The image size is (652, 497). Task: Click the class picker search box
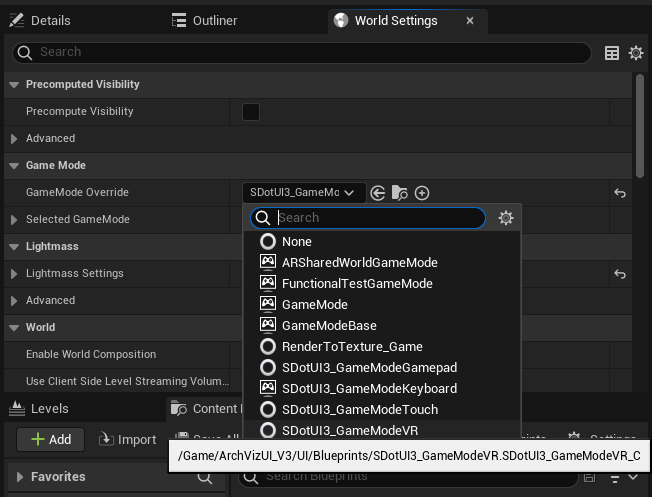click(x=368, y=218)
